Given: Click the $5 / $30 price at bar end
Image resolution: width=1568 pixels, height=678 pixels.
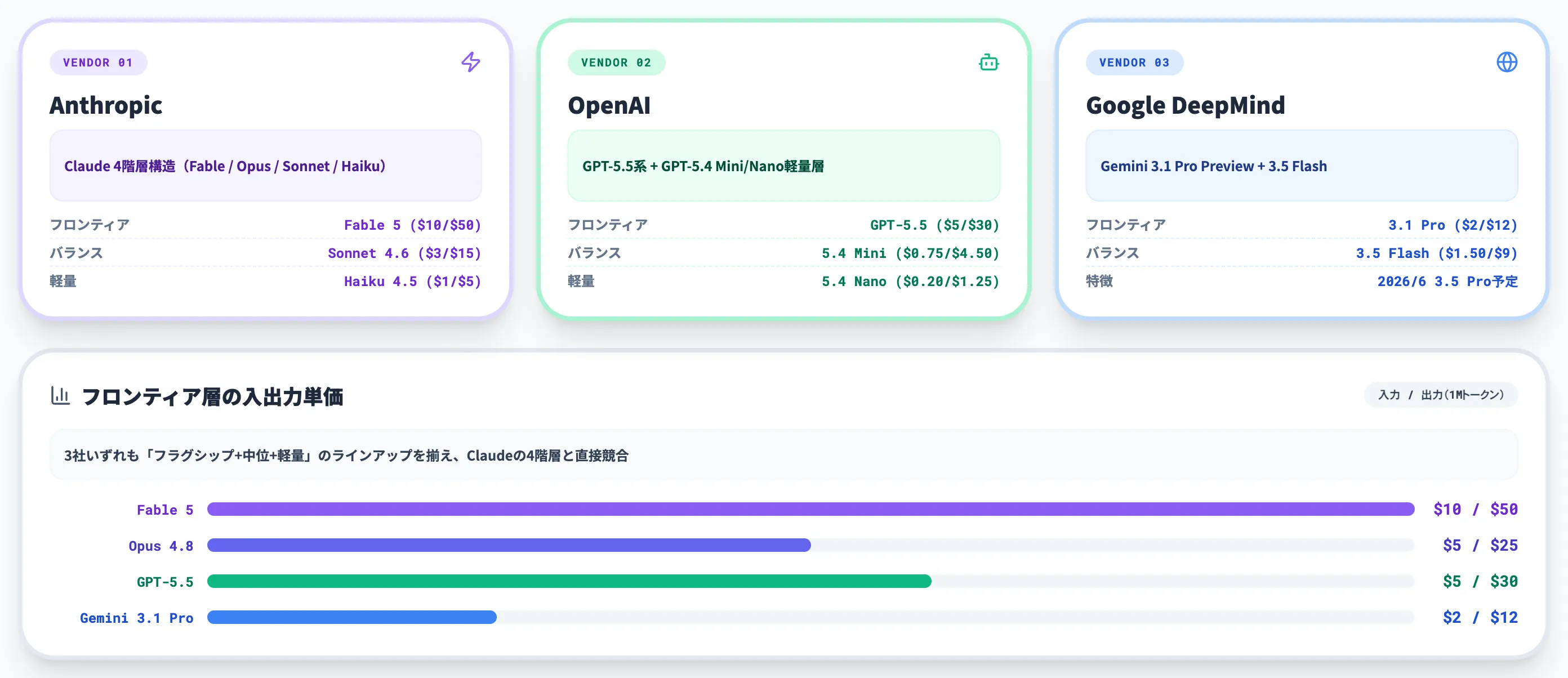Looking at the screenshot, I should (x=1480, y=581).
